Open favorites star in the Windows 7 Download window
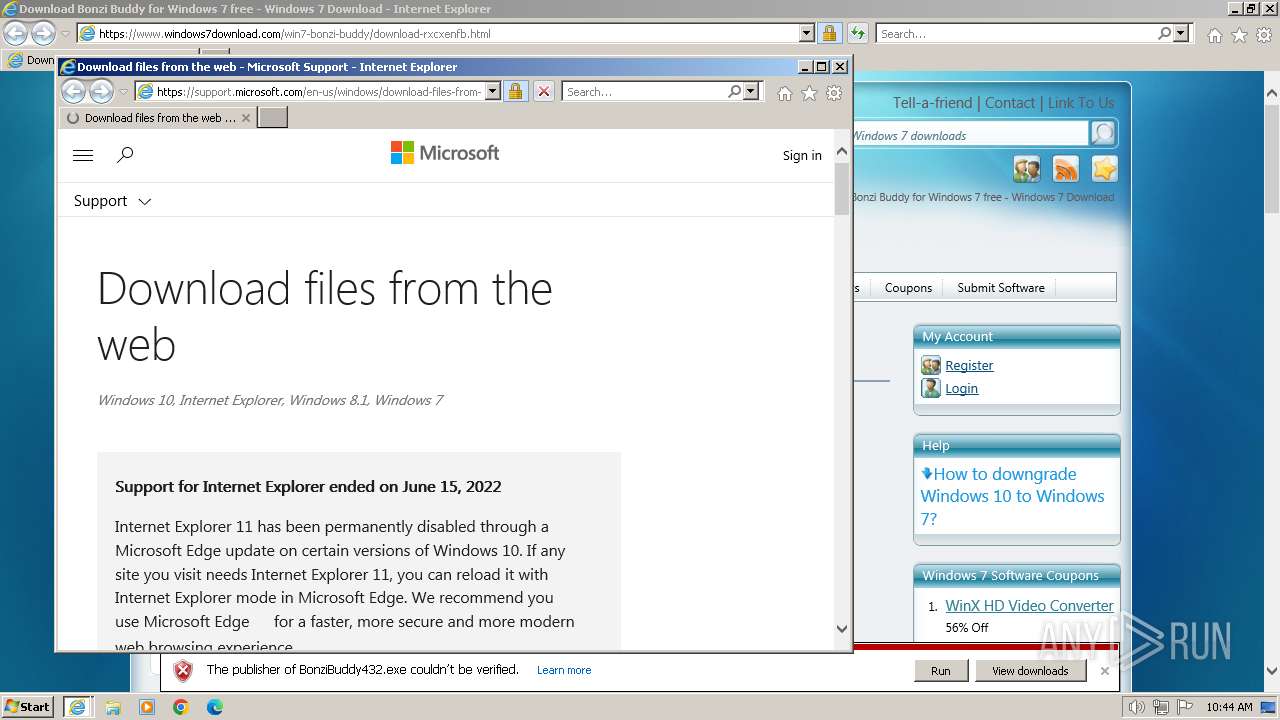The width and height of the screenshot is (1280, 720). pyautogui.click(x=1239, y=35)
